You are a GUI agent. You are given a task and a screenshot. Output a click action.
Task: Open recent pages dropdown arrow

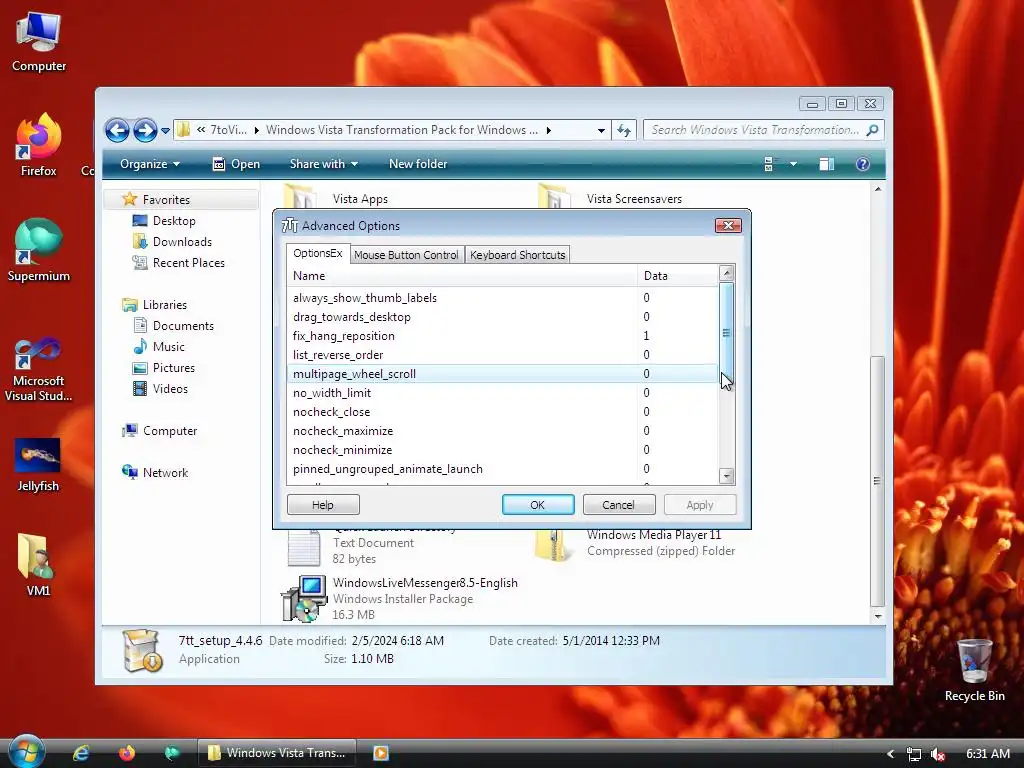(165, 131)
